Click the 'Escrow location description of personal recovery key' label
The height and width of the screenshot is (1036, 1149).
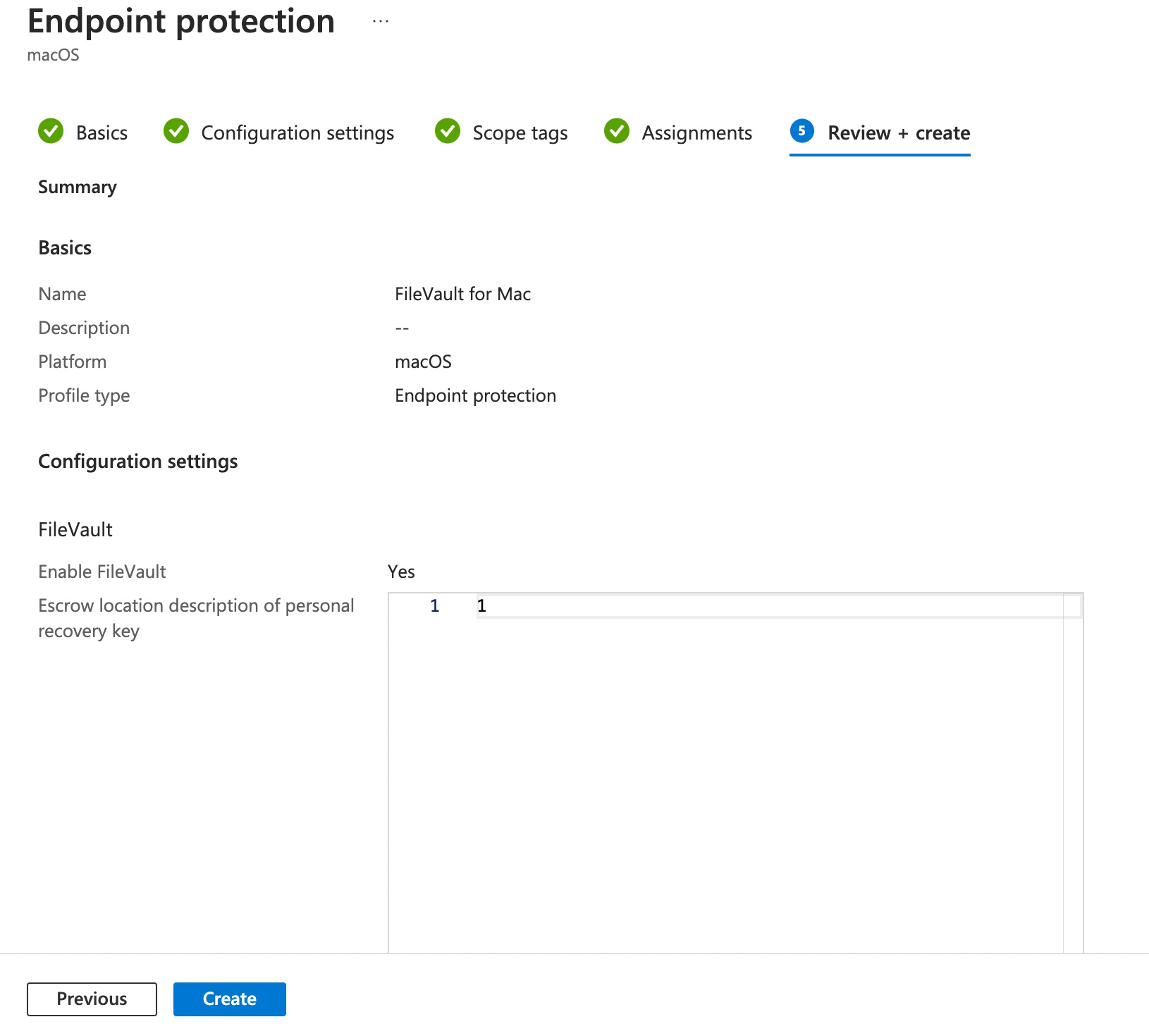(196, 618)
